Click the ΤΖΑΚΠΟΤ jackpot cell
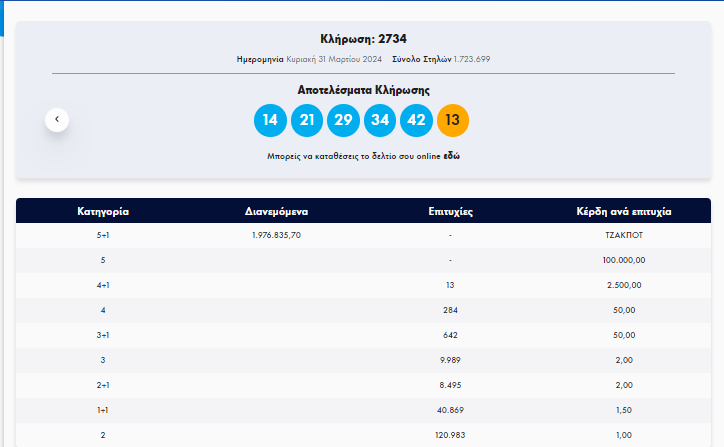This screenshot has height=447, width=724. (624, 235)
